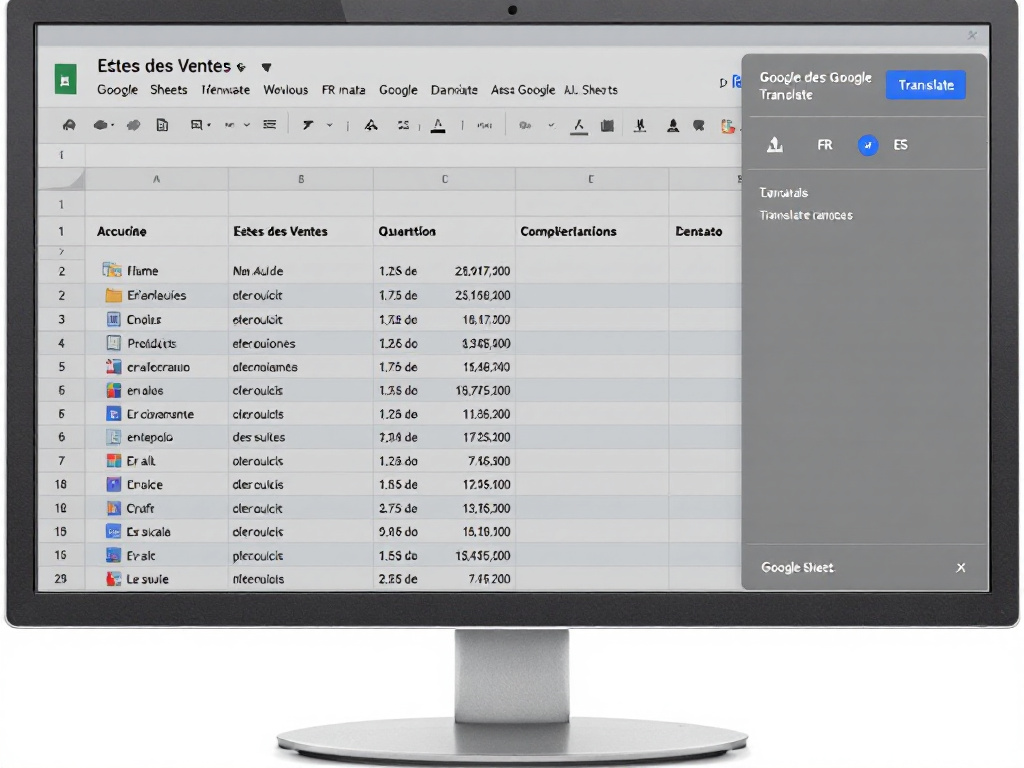Screen dimensions: 1024x768
Task: Close the Google Sheet footer bar of the panel
Action: 961,568
